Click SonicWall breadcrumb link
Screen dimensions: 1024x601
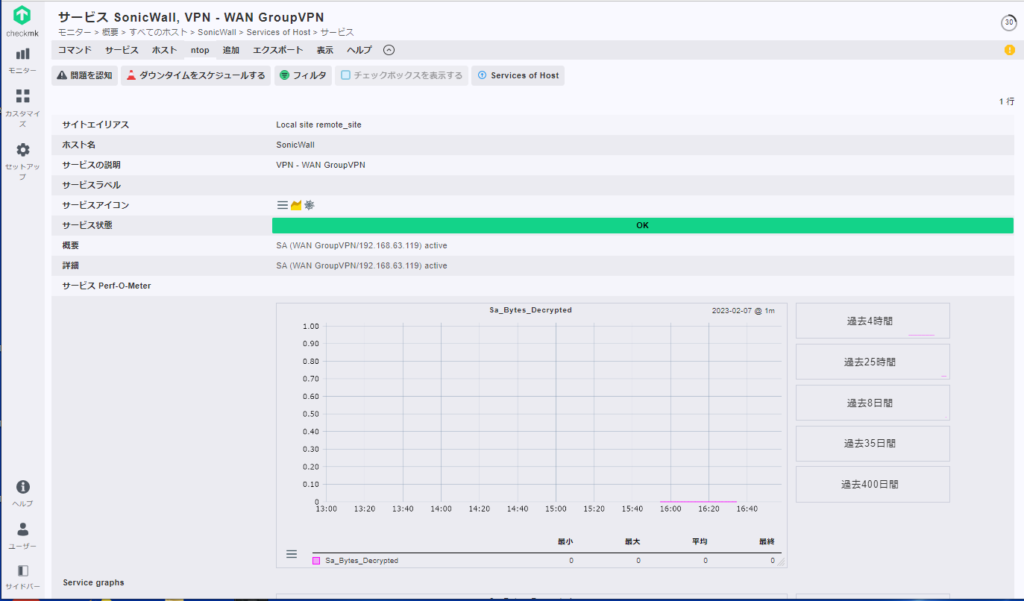[x=217, y=32]
